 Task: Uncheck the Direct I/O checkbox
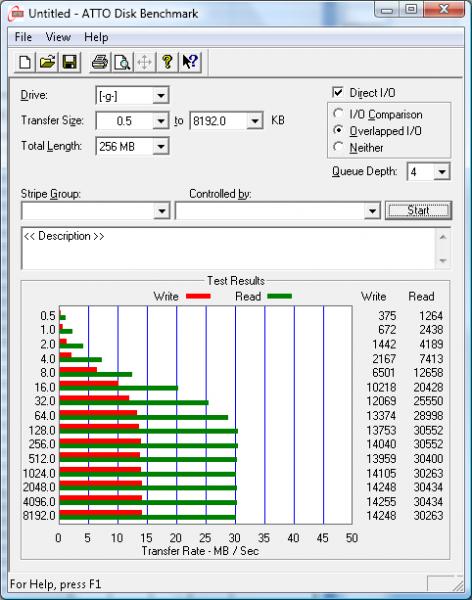coord(338,92)
